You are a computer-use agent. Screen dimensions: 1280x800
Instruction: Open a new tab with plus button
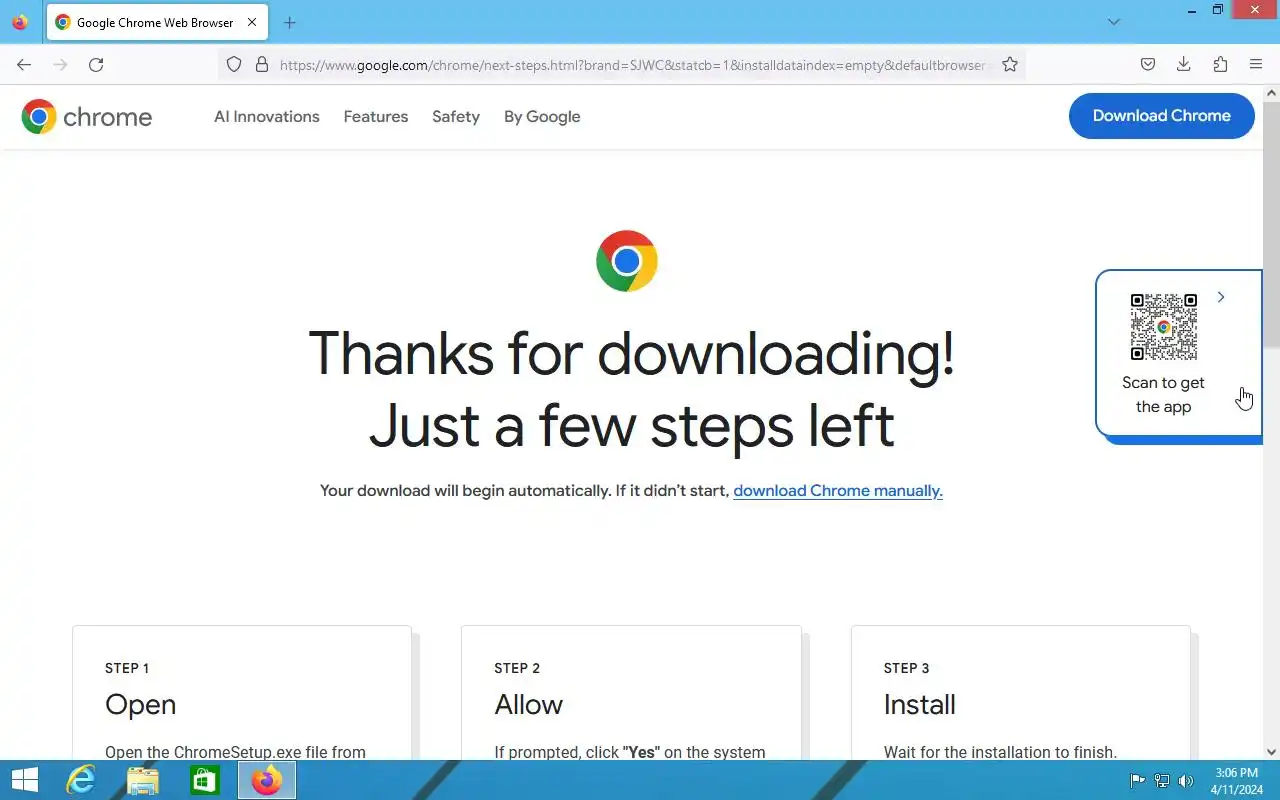290,22
